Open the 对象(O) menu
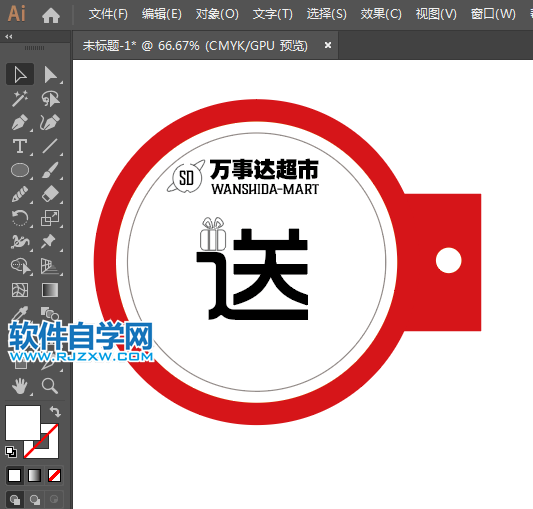This screenshot has width=533, height=509. click(217, 14)
